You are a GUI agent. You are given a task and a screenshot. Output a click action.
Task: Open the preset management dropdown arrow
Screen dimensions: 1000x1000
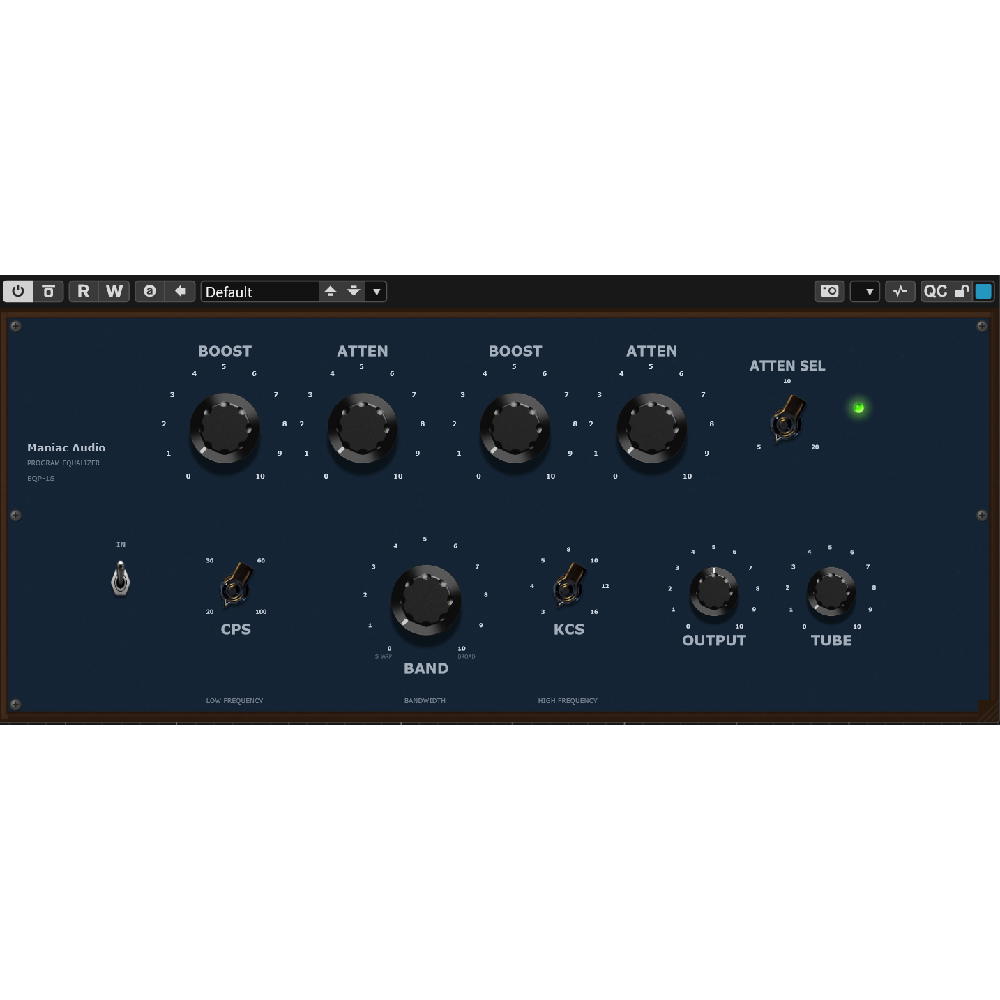pos(376,291)
